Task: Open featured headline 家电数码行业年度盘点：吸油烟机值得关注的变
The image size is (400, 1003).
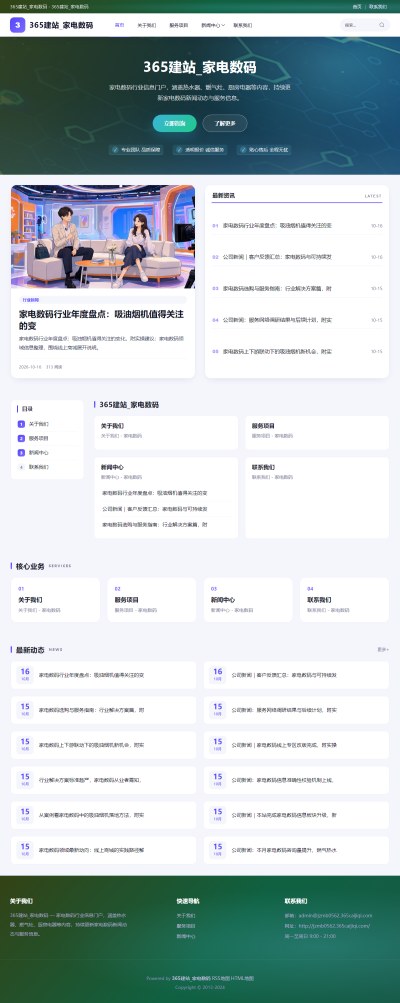Action: pos(101,320)
